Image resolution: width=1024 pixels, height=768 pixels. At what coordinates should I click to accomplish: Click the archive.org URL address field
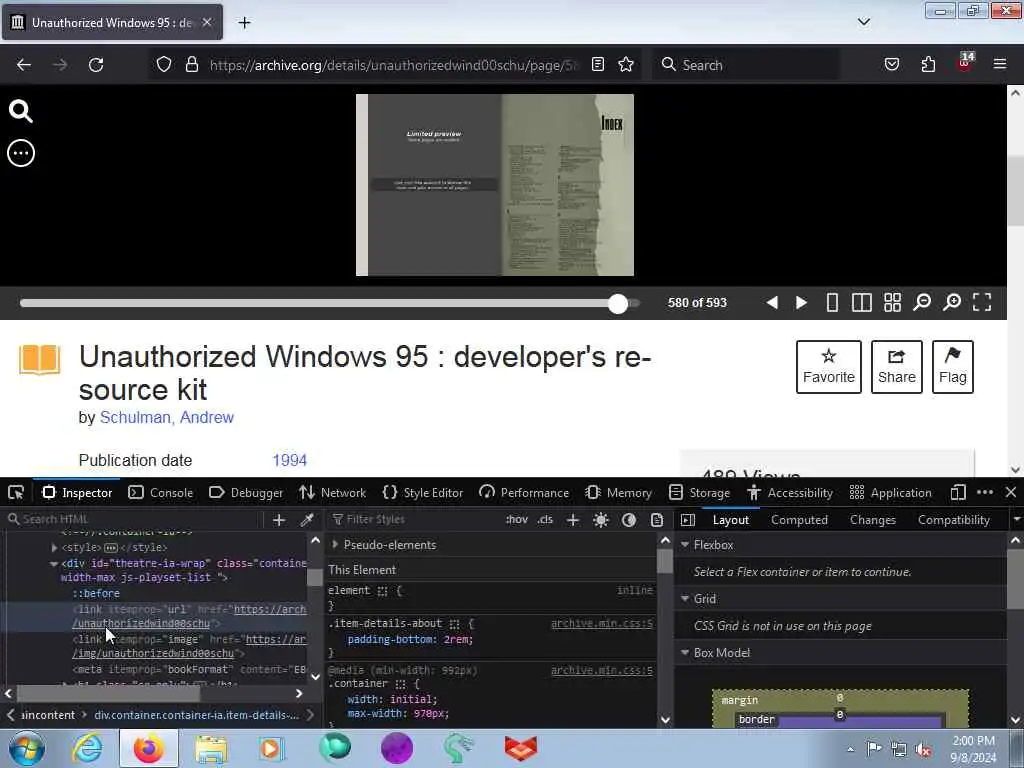point(393,65)
